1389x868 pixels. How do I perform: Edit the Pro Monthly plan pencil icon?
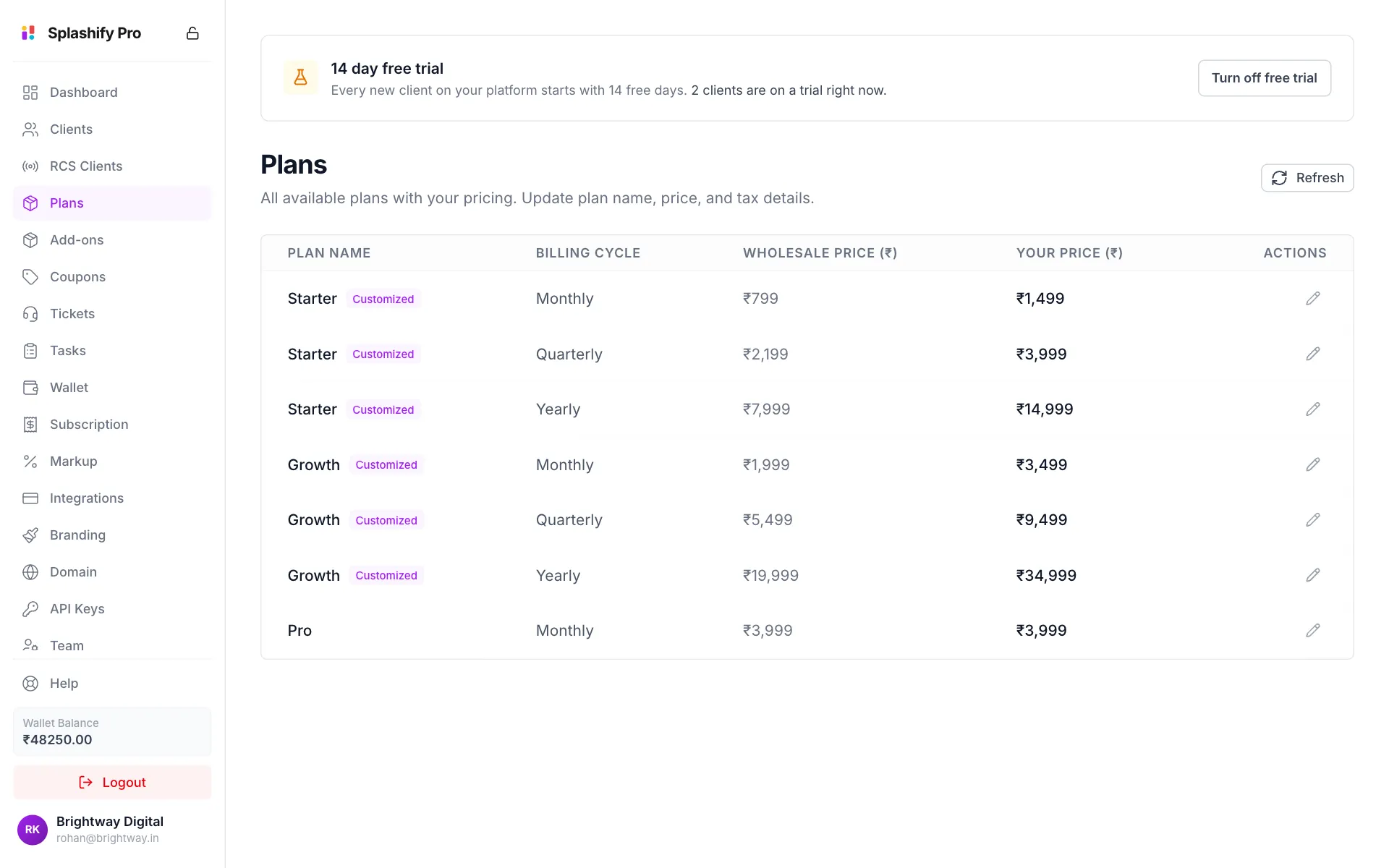[x=1313, y=631]
